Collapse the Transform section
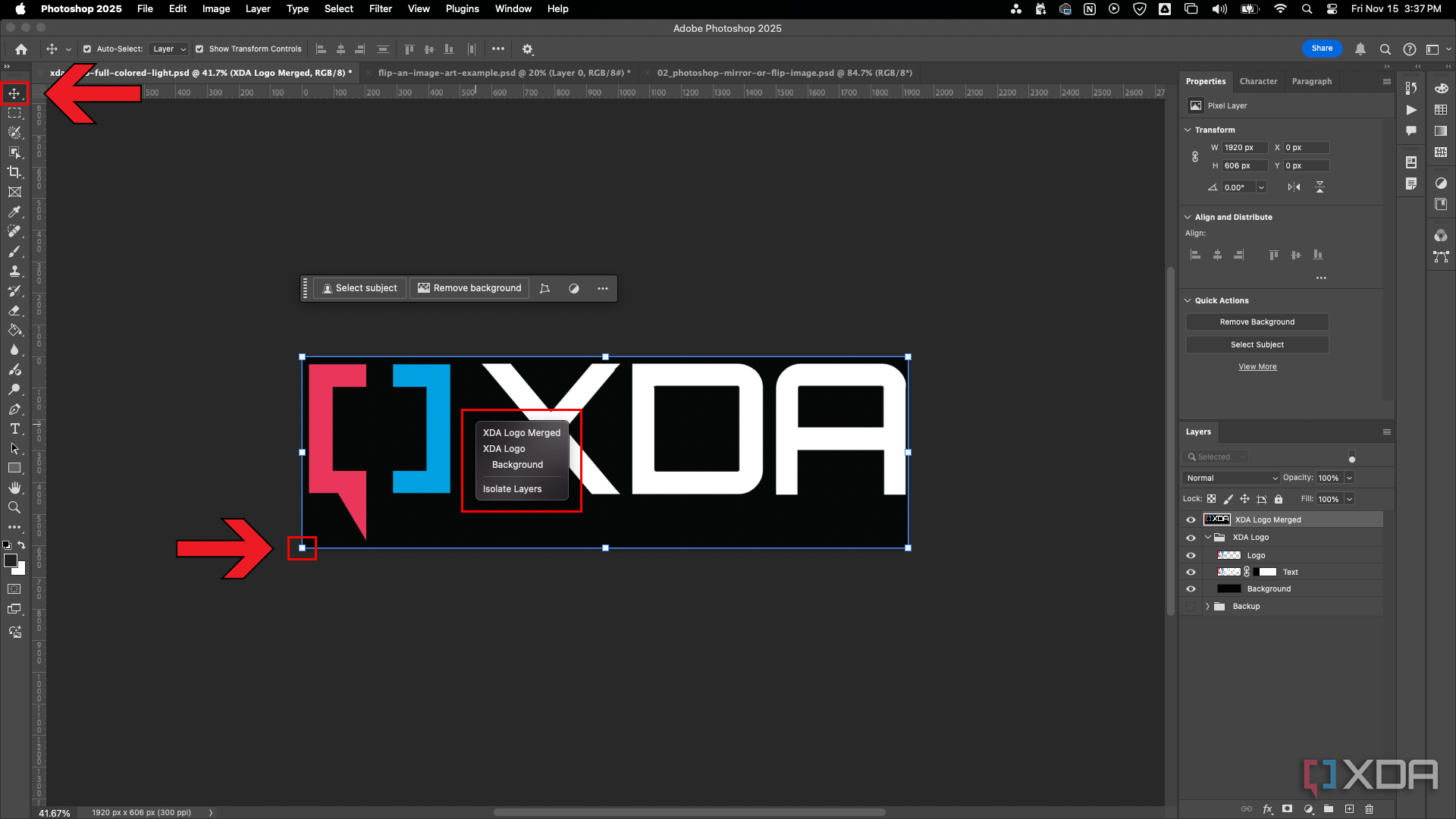Image resolution: width=1456 pixels, height=819 pixels. 1188,130
